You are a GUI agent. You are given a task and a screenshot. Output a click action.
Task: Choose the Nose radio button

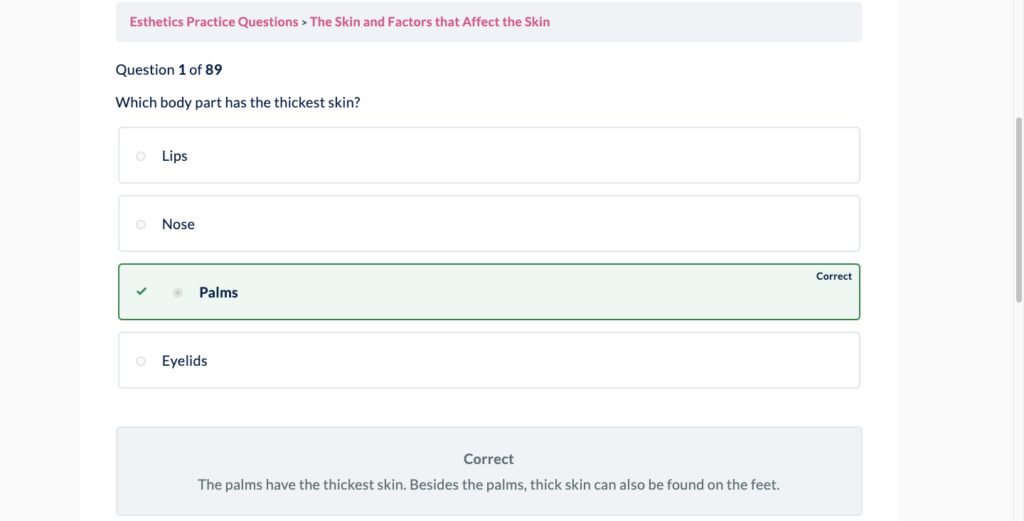tap(140, 224)
